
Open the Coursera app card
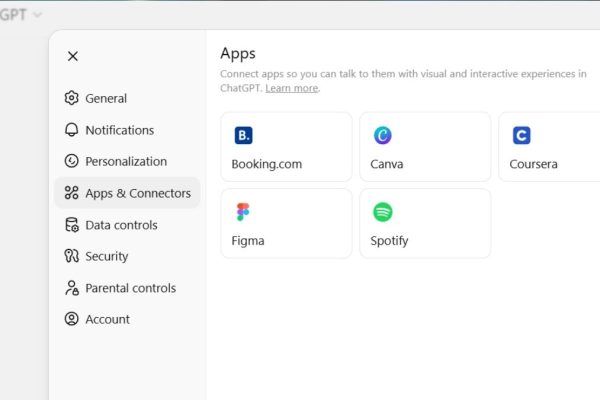[x=548, y=147]
